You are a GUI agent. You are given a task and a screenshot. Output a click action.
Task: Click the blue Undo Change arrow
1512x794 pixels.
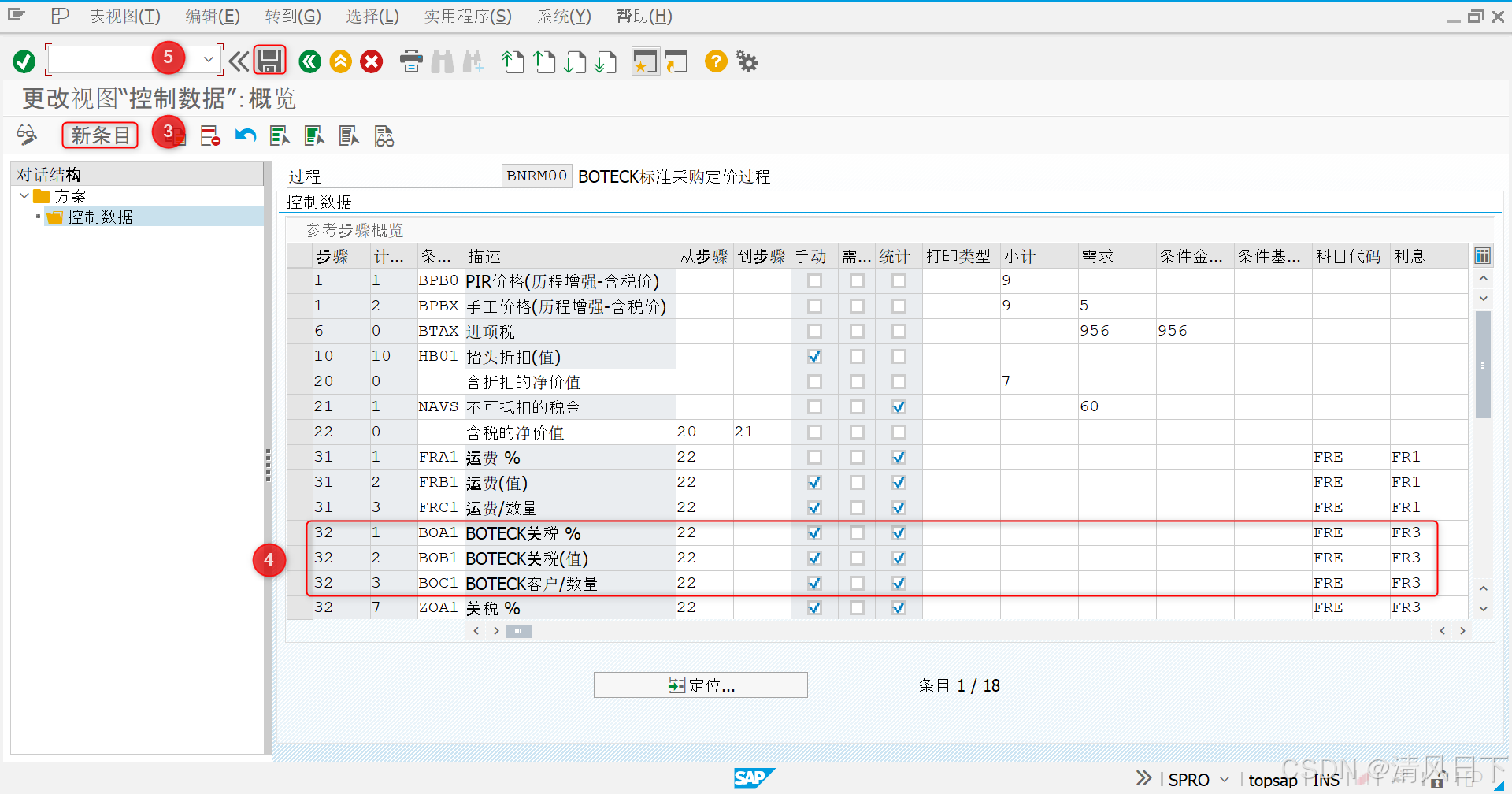(246, 135)
